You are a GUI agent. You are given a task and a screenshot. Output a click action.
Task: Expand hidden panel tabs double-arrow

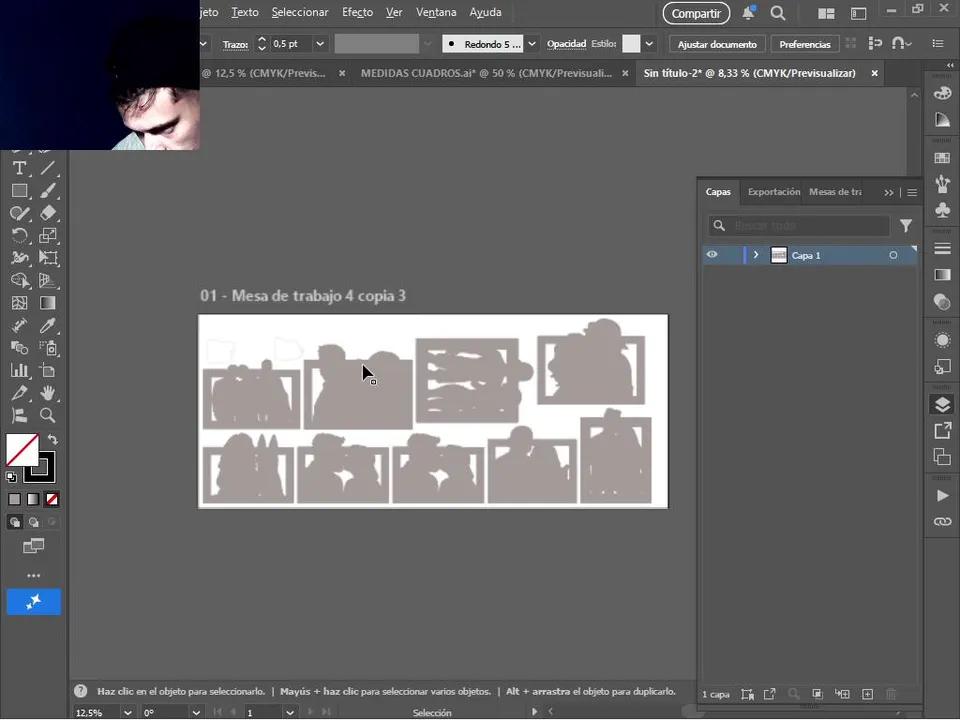[888, 193]
